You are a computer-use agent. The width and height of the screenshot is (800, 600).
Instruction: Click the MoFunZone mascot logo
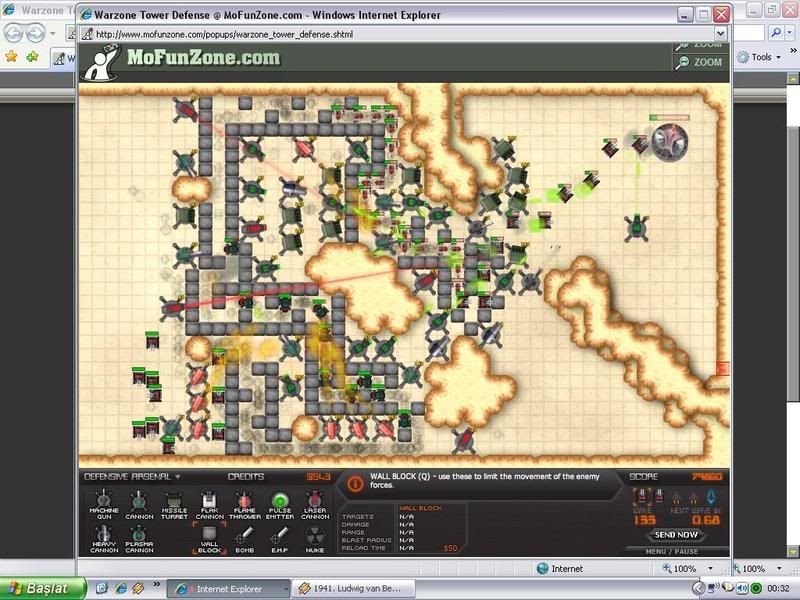coord(103,63)
